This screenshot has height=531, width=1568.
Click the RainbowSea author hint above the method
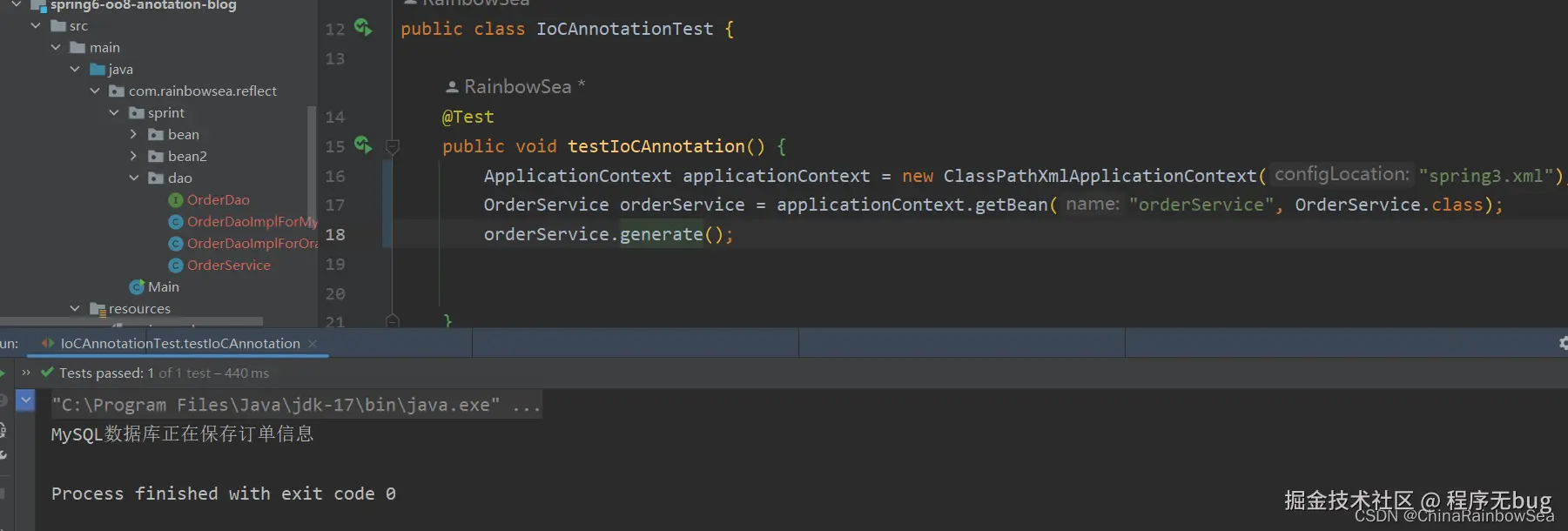click(516, 87)
